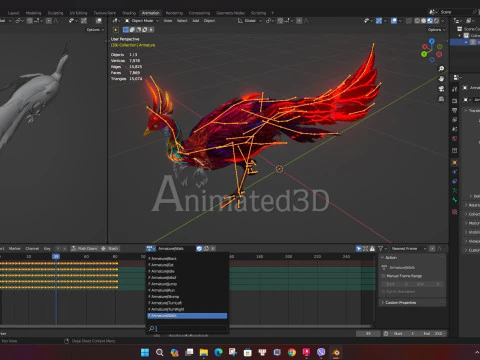Toggle Show Hidden icon in Dope Sheet header
This screenshot has height=360, width=480.
365,248
